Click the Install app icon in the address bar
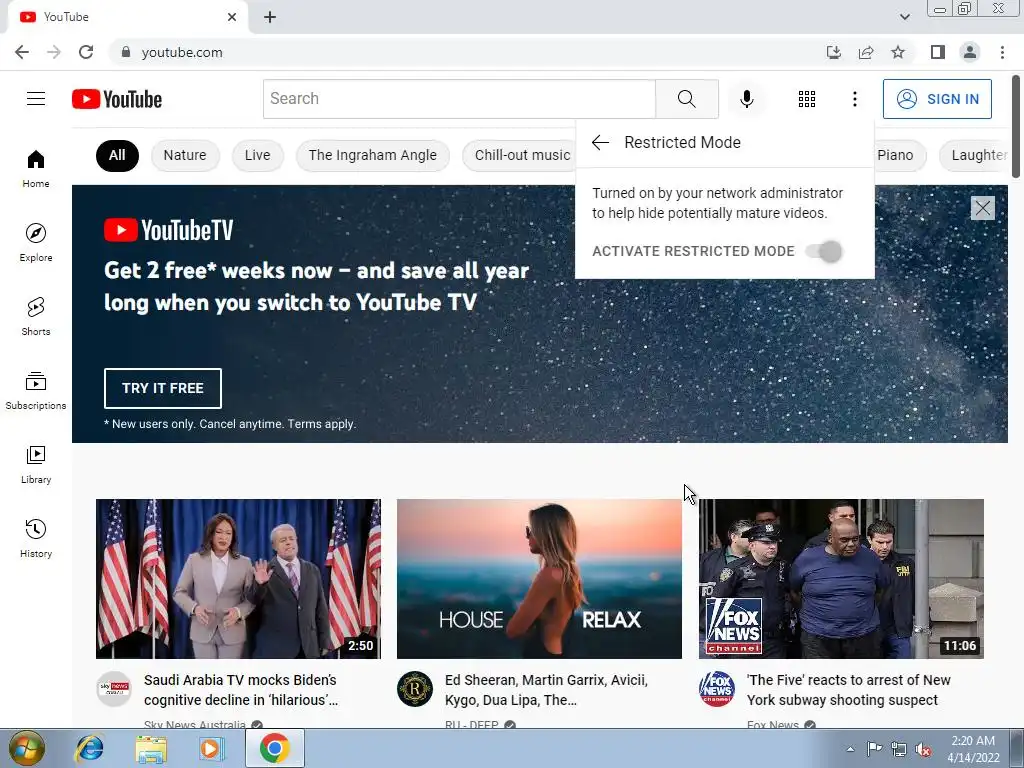The image size is (1024, 768). [833, 52]
